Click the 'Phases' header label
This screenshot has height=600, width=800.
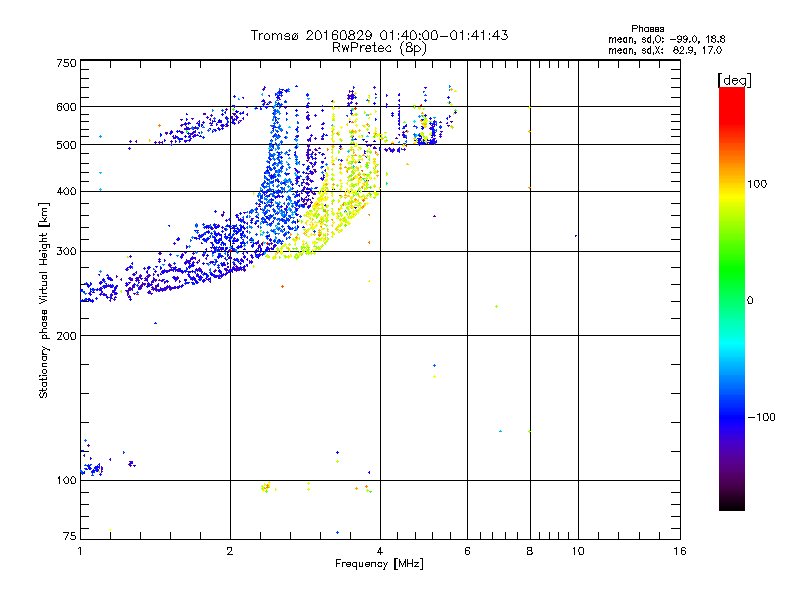(647, 29)
